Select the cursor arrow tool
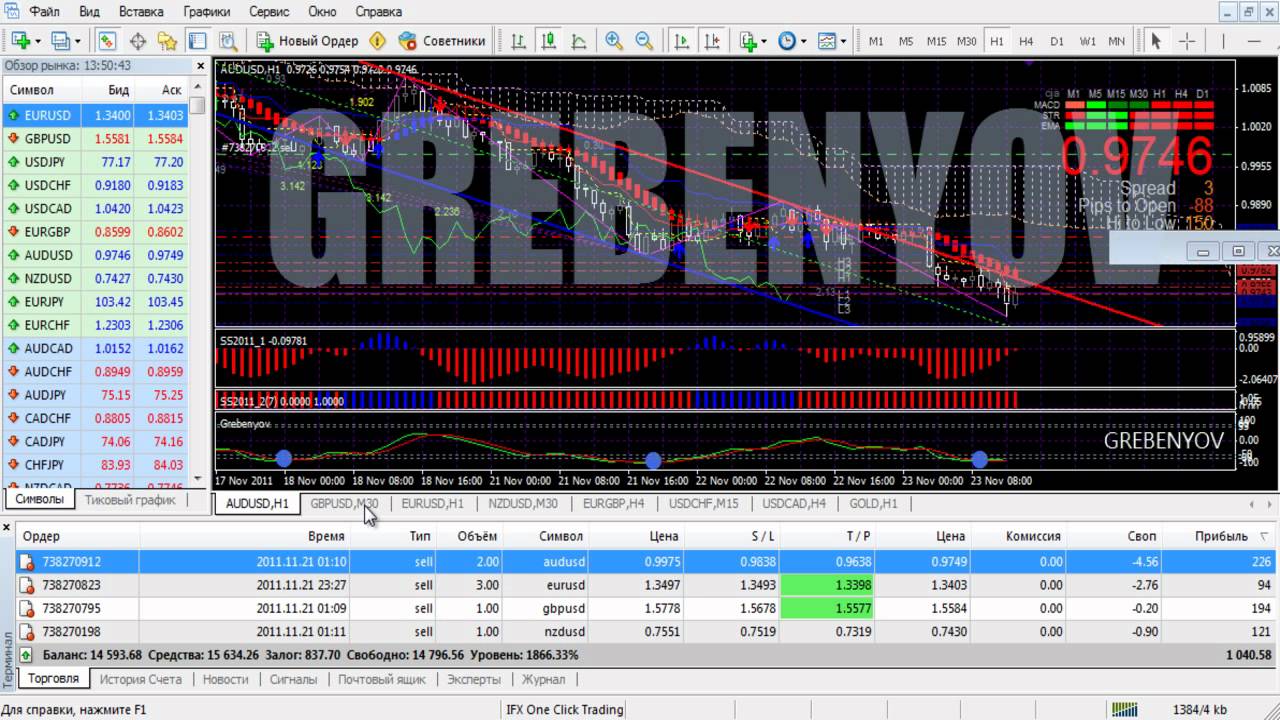 point(1157,41)
